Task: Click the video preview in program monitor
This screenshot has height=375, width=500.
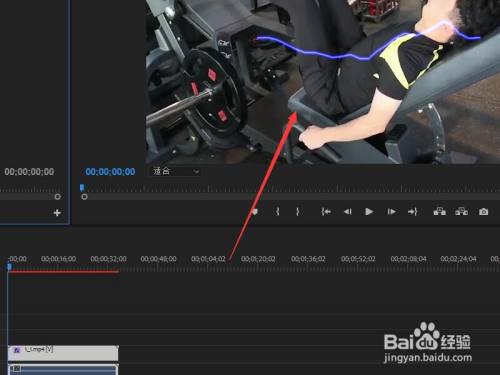Action: (x=323, y=82)
